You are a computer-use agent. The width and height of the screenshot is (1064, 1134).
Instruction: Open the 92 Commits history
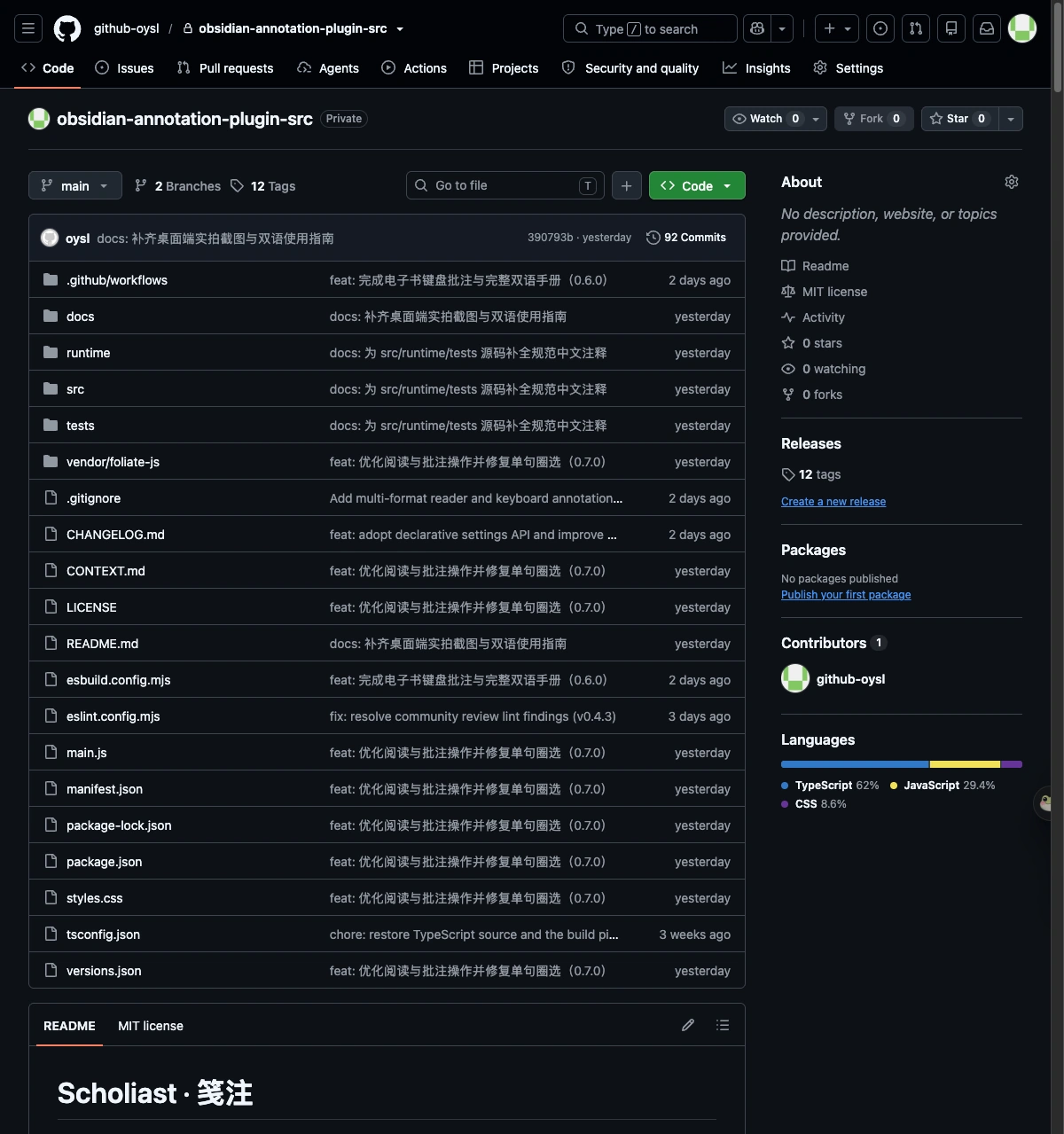686,238
